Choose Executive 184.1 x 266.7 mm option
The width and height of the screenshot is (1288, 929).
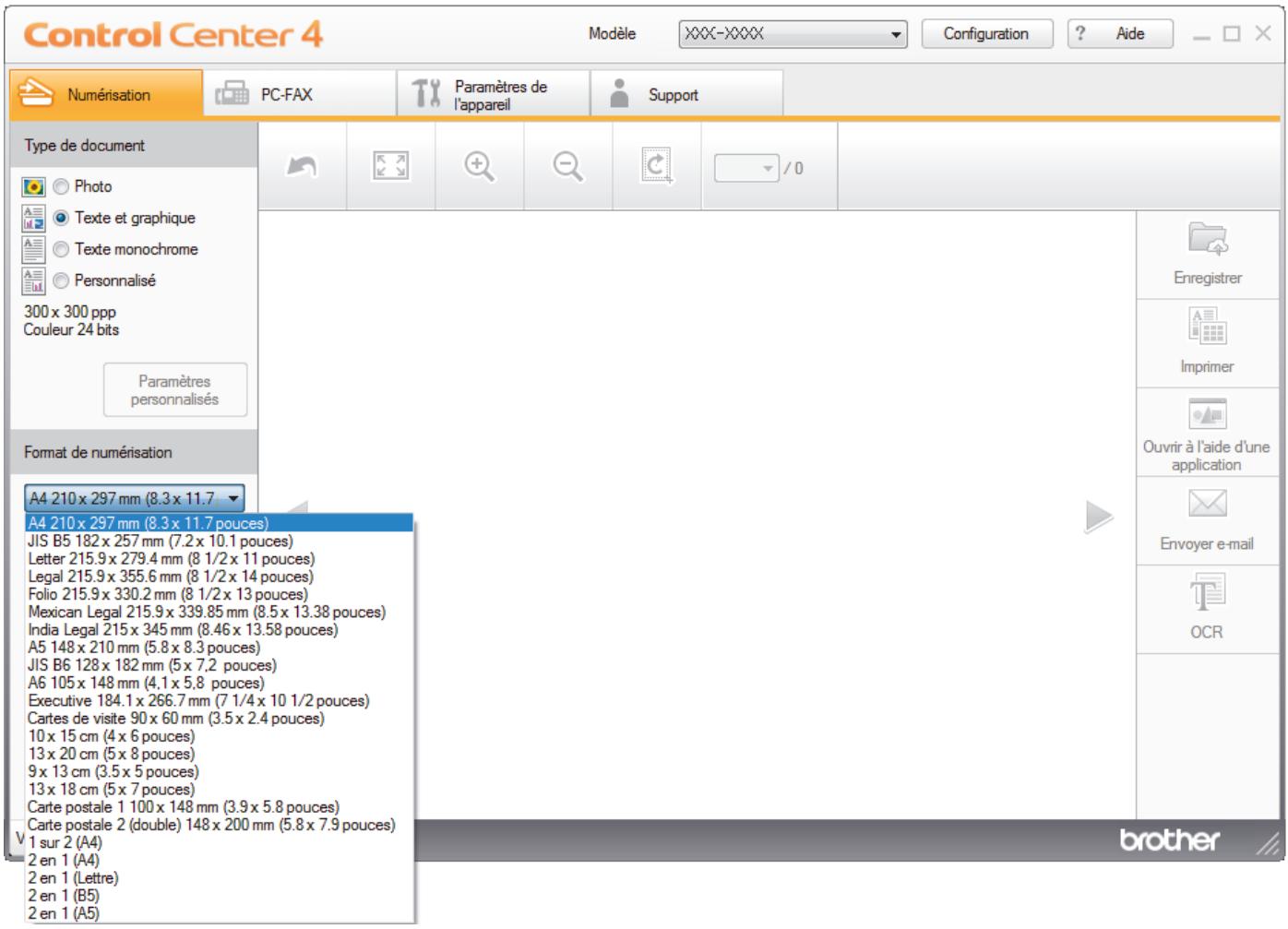pyautogui.click(x=220, y=700)
